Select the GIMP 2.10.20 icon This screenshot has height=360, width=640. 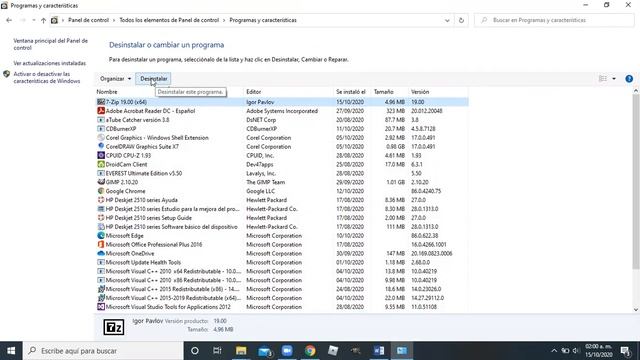pyautogui.click(x=101, y=182)
